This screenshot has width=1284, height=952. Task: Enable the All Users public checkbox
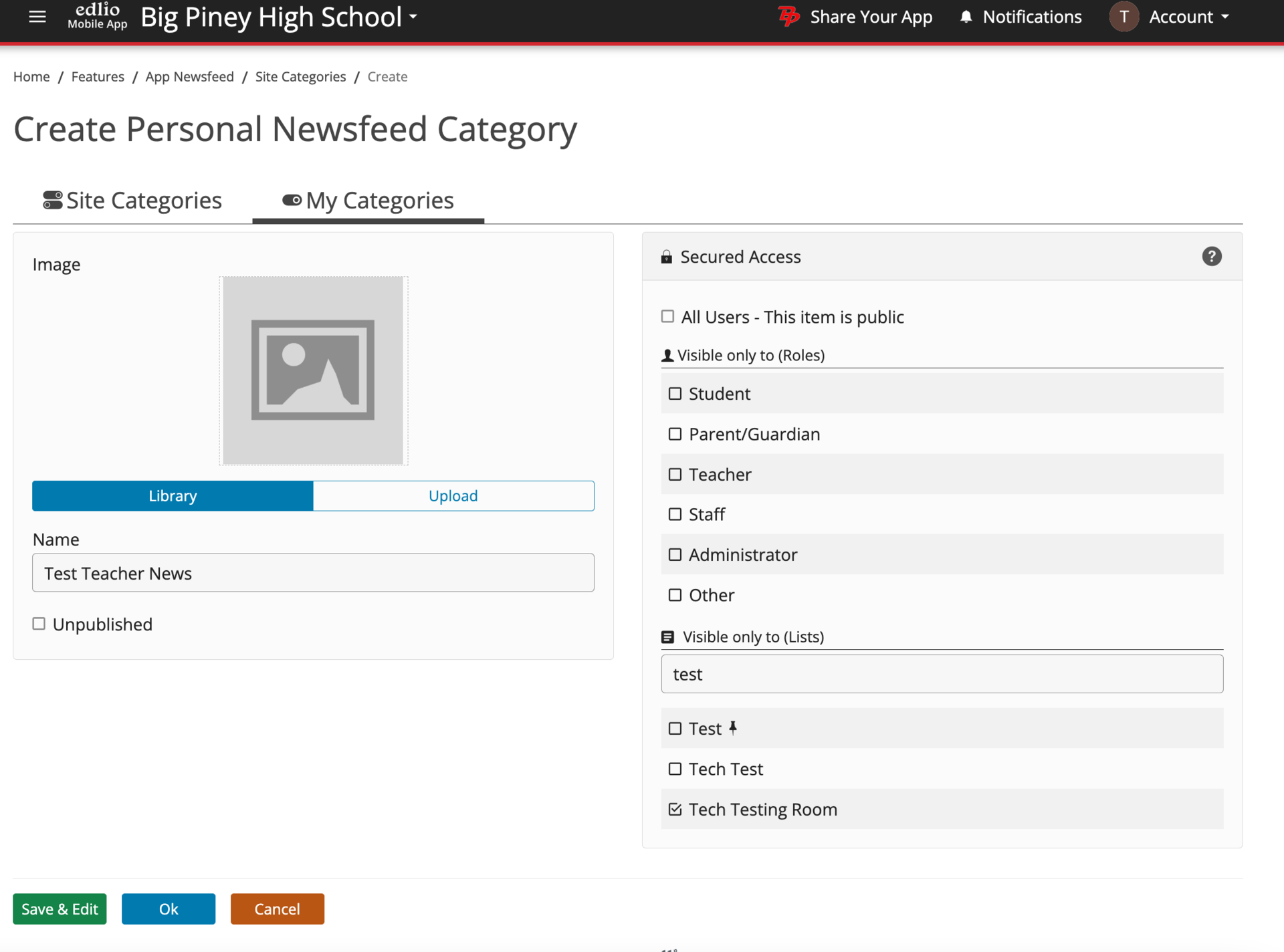(667, 316)
